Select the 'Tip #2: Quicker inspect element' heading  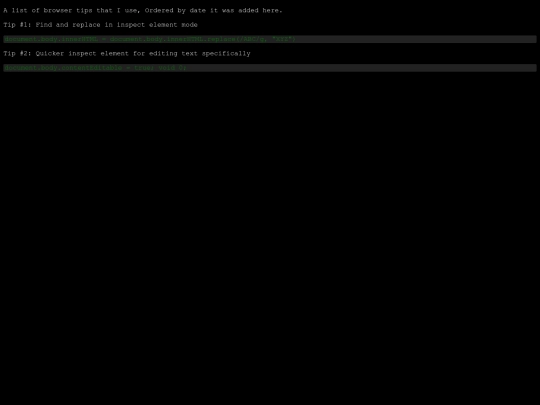[x=127, y=53]
